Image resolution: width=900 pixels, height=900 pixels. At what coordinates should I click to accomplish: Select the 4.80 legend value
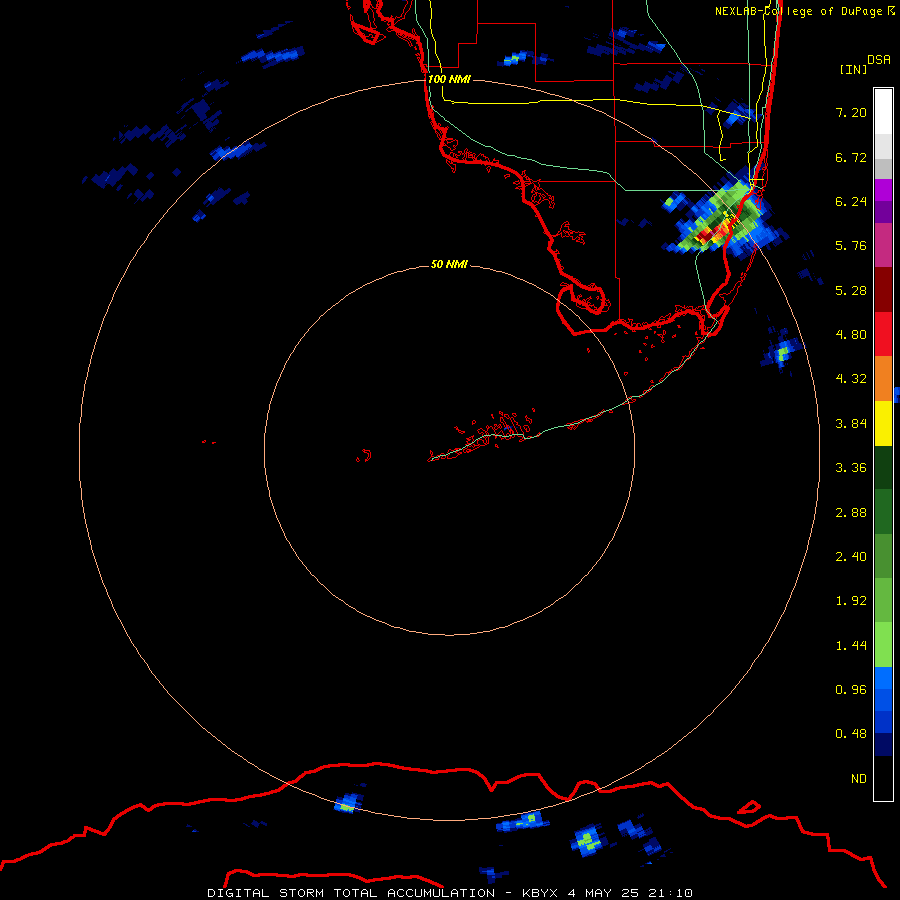[x=851, y=335]
